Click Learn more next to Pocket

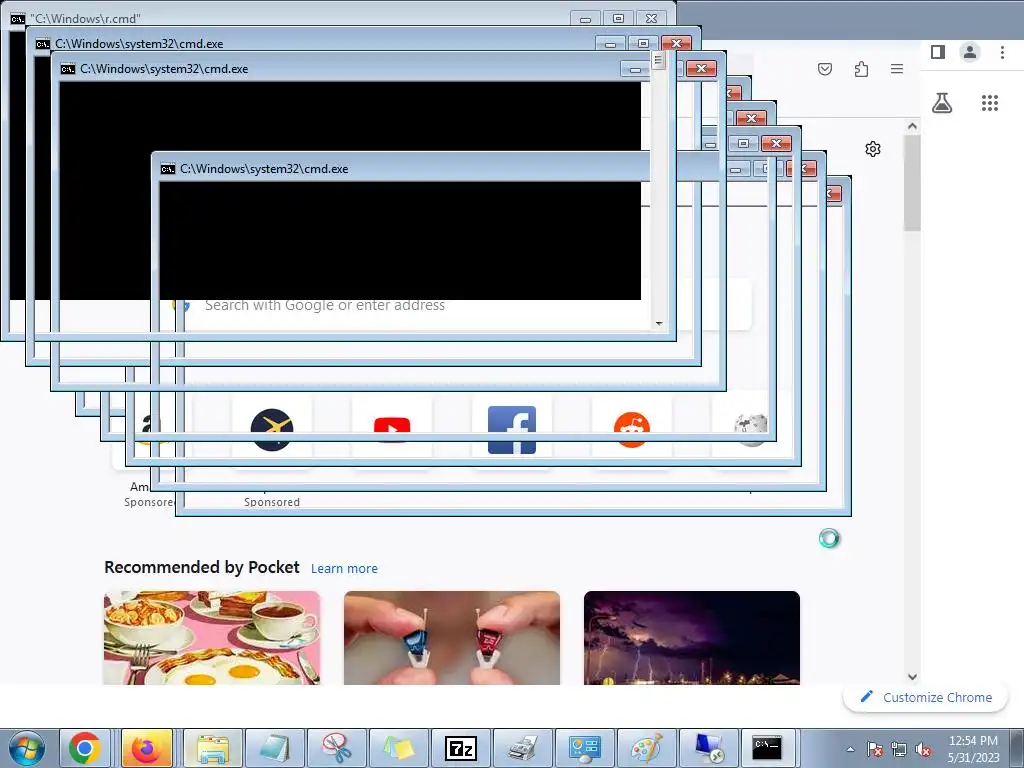pyautogui.click(x=344, y=568)
